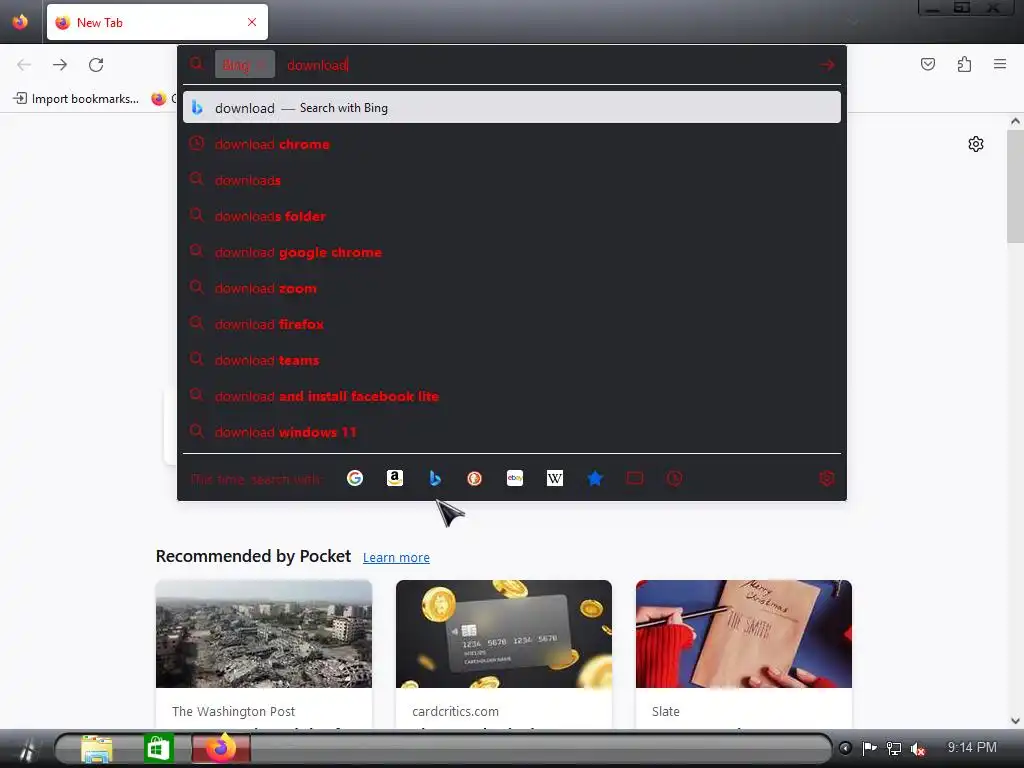Go back one page
The width and height of the screenshot is (1024, 768).
click(x=24, y=65)
